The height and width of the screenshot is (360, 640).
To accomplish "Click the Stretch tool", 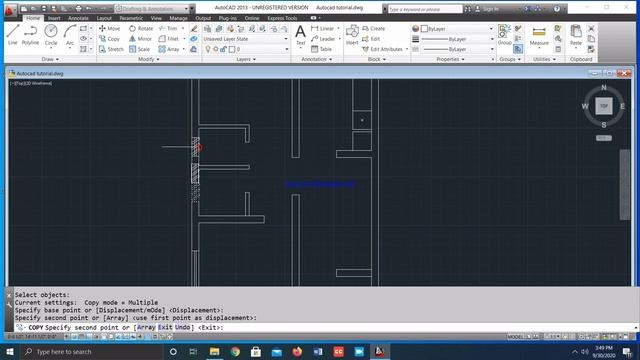I will coord(111,49).
